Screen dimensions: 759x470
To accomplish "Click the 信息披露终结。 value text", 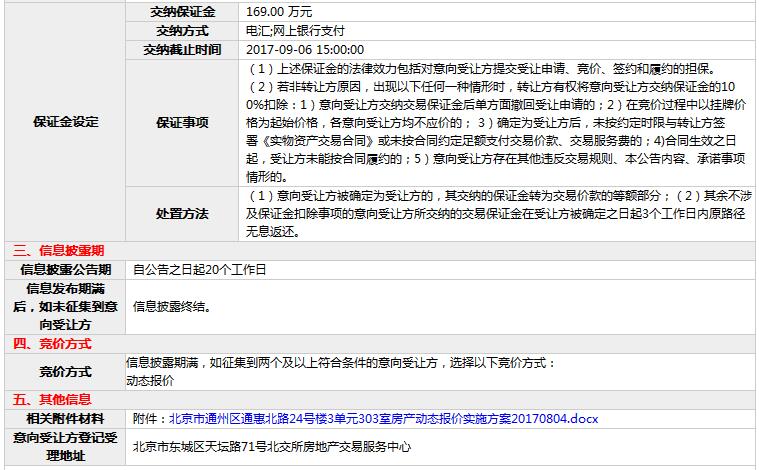I will coord(171,307).
